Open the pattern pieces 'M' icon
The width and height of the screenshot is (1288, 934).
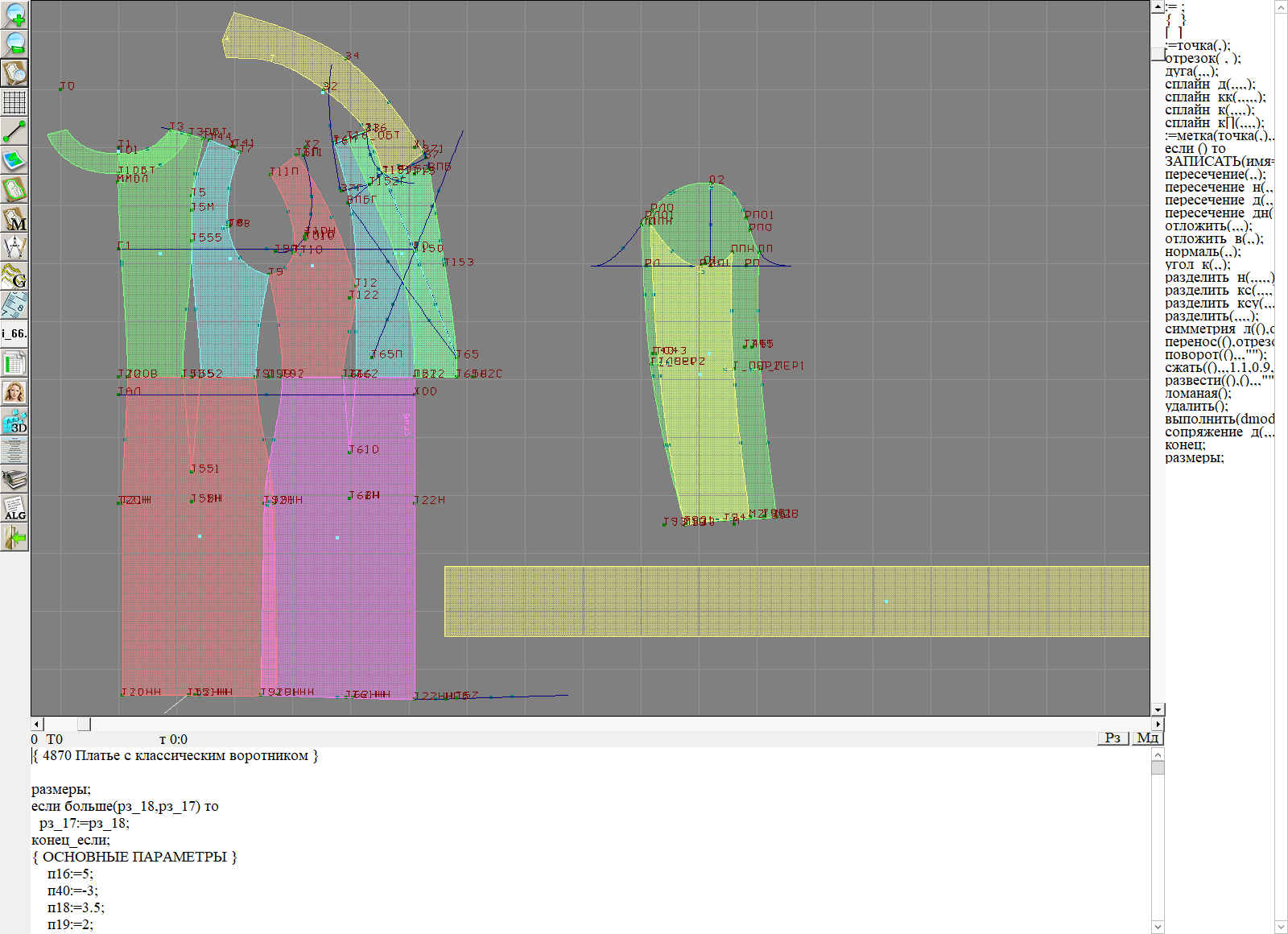[14, 219]
